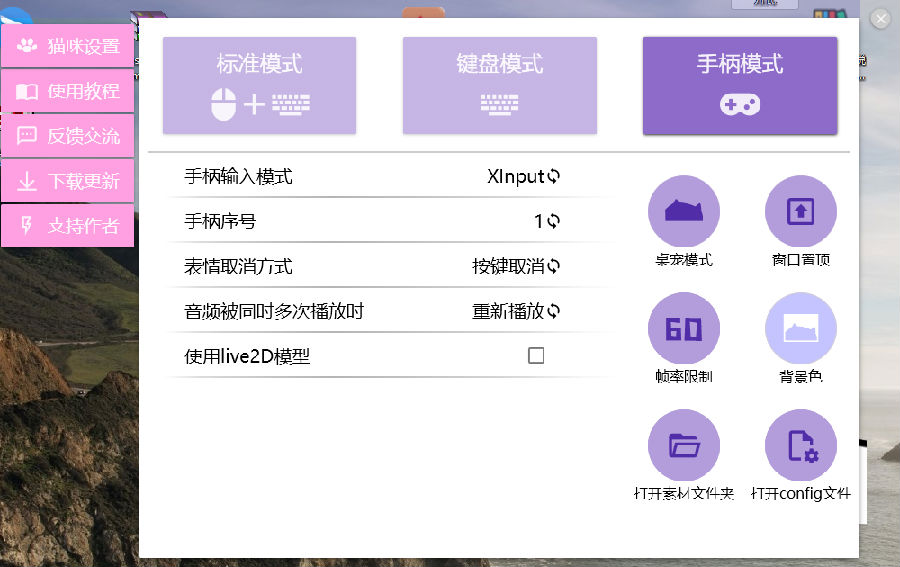Open the 背景色 background color picker
900x567 pixels.
[x=800, y=329]
